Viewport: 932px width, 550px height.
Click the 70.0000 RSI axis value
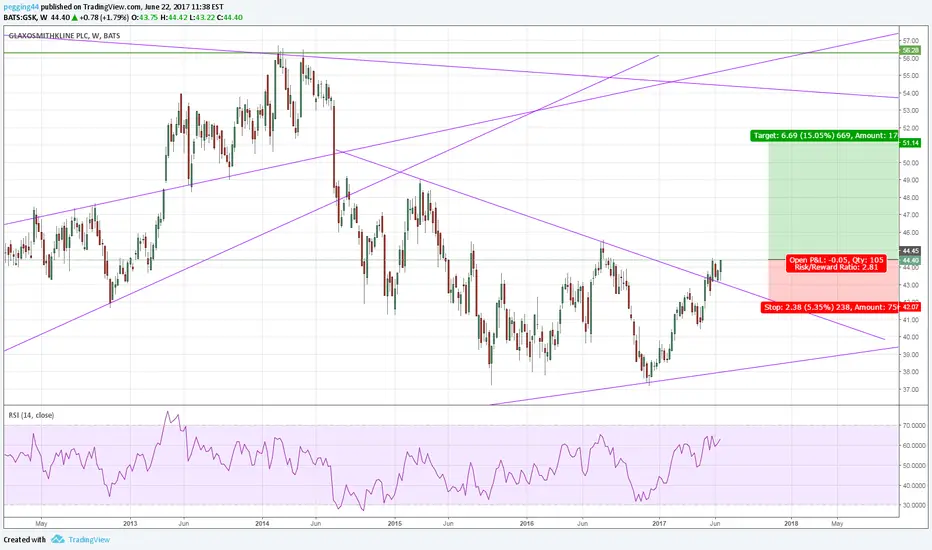pos(914,426)
